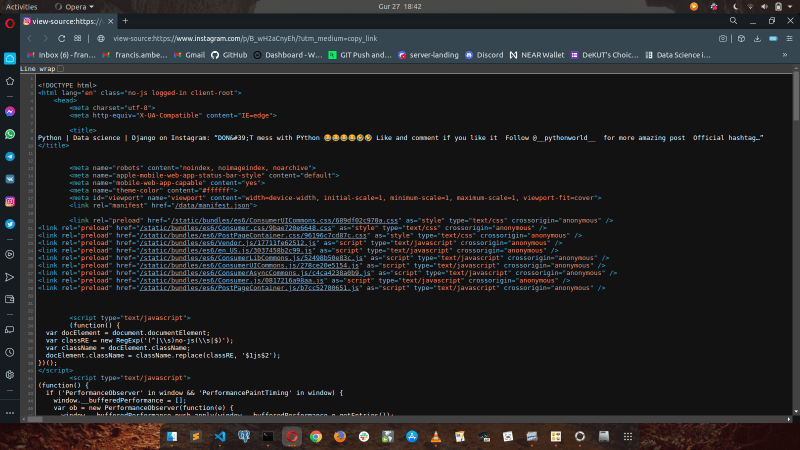The width and height of the screenshot is (800, 450).
Task: Close the view-source tab
Action: 111,21
